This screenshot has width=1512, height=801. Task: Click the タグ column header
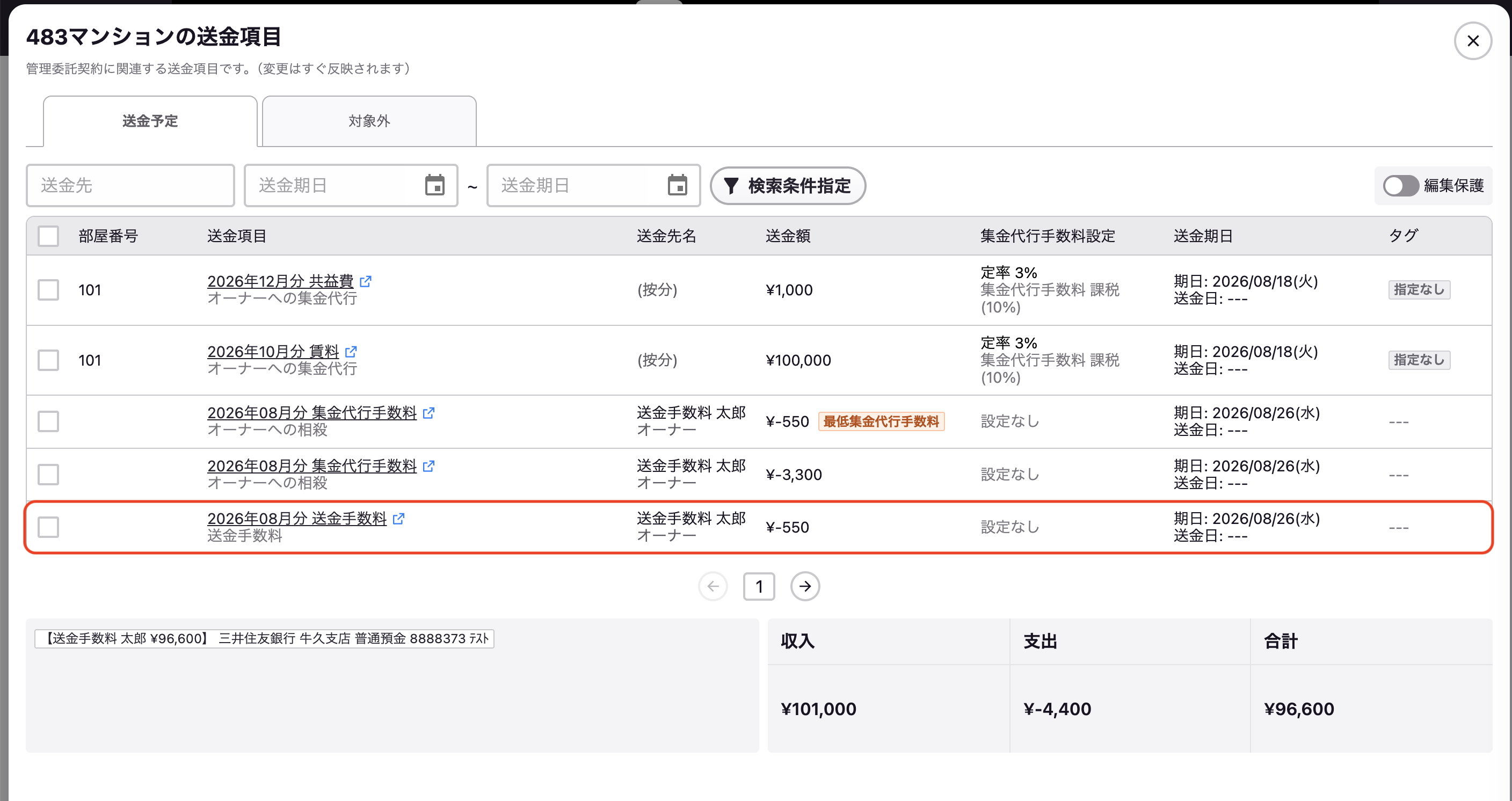tap(1404, 236)
